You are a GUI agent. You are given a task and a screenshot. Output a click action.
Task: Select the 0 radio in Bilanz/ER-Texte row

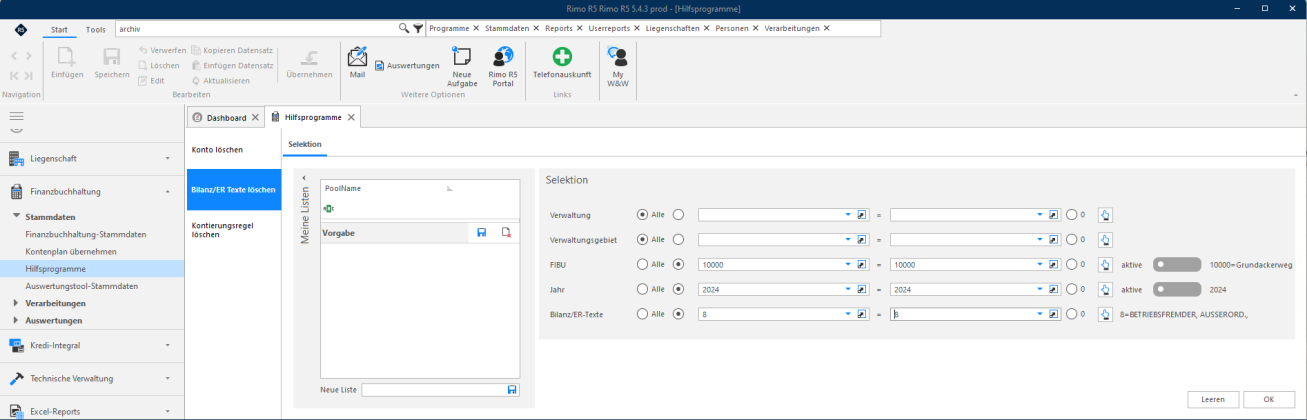tap(1072, 314)
